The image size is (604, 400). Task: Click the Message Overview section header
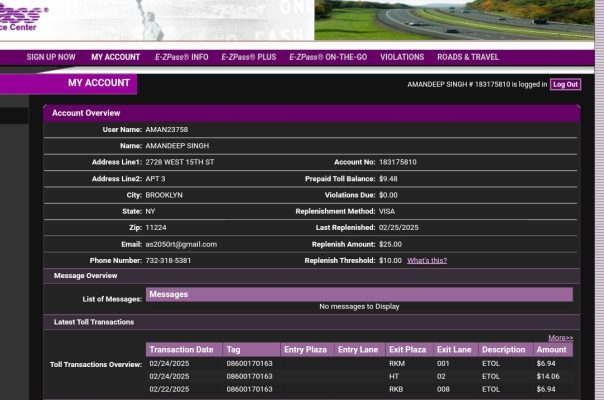[x=85, y=275]
